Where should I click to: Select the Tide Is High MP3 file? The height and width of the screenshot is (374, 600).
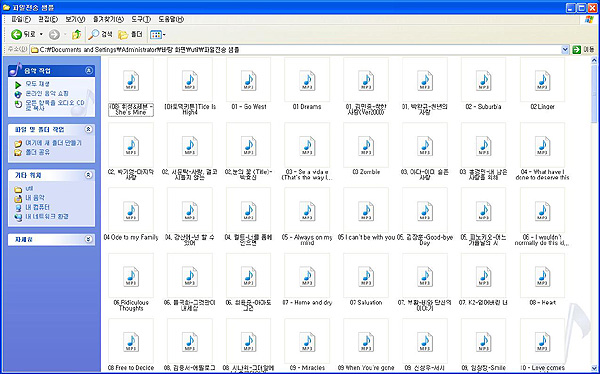pyautogui.click(x=190, y=87)
